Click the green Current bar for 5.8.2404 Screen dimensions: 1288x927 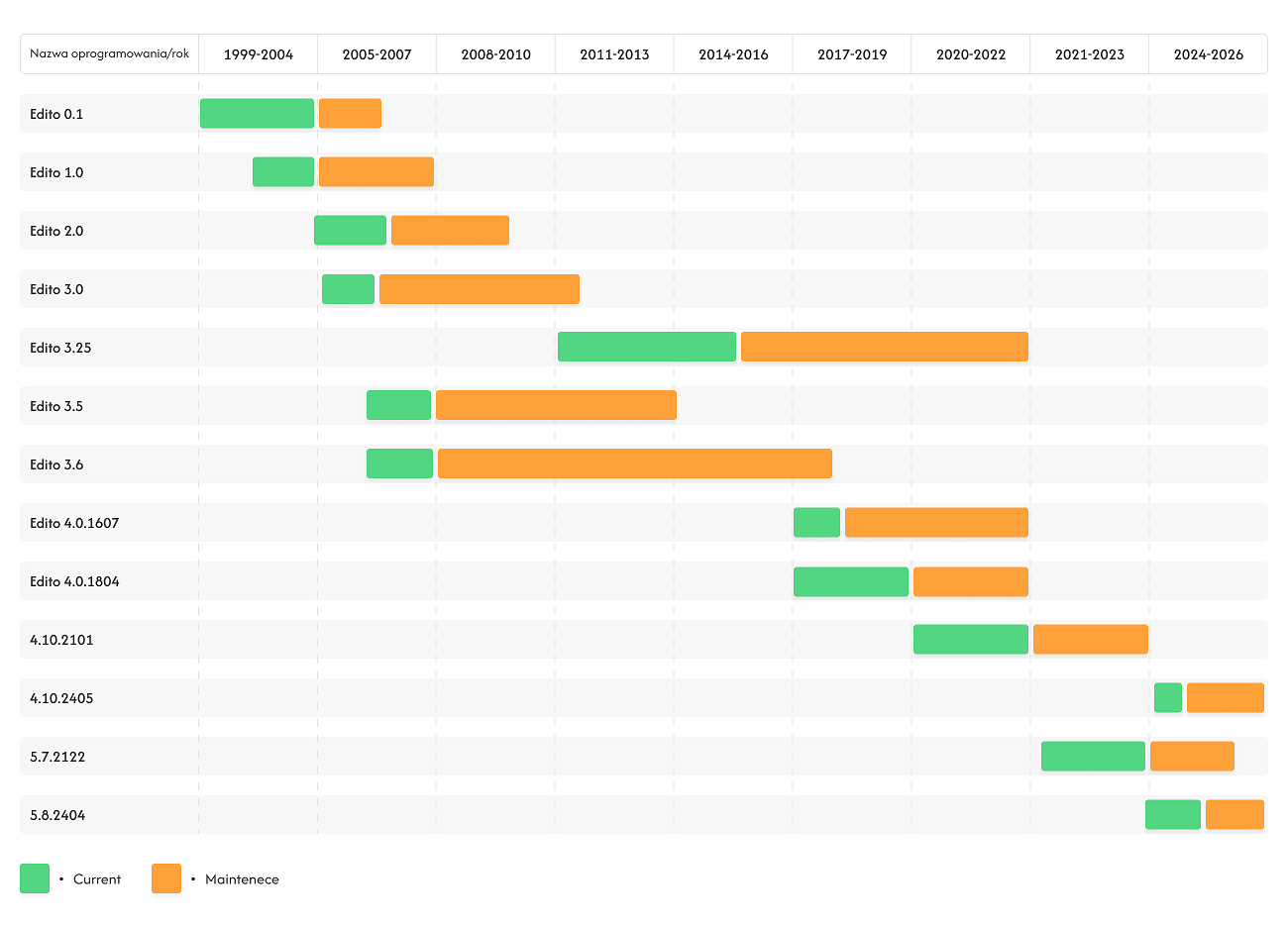click(x=1173, y=815)
